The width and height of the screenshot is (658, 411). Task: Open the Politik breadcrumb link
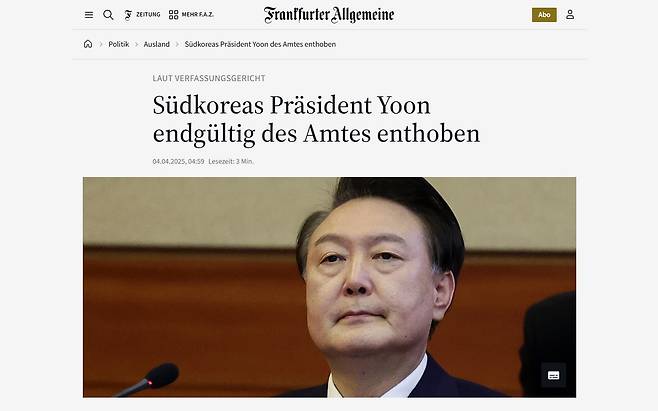119,44
